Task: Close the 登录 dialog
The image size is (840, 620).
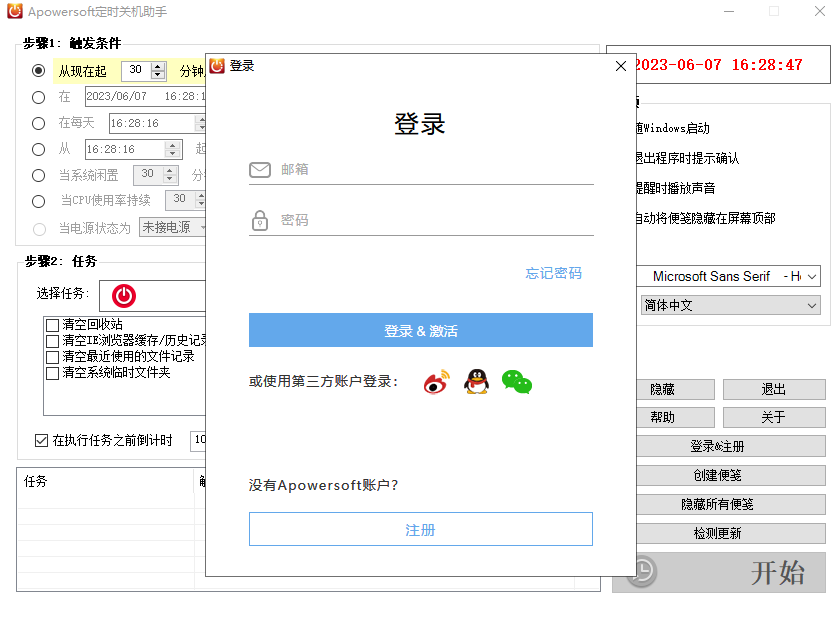Action: (x=621, y=66)
